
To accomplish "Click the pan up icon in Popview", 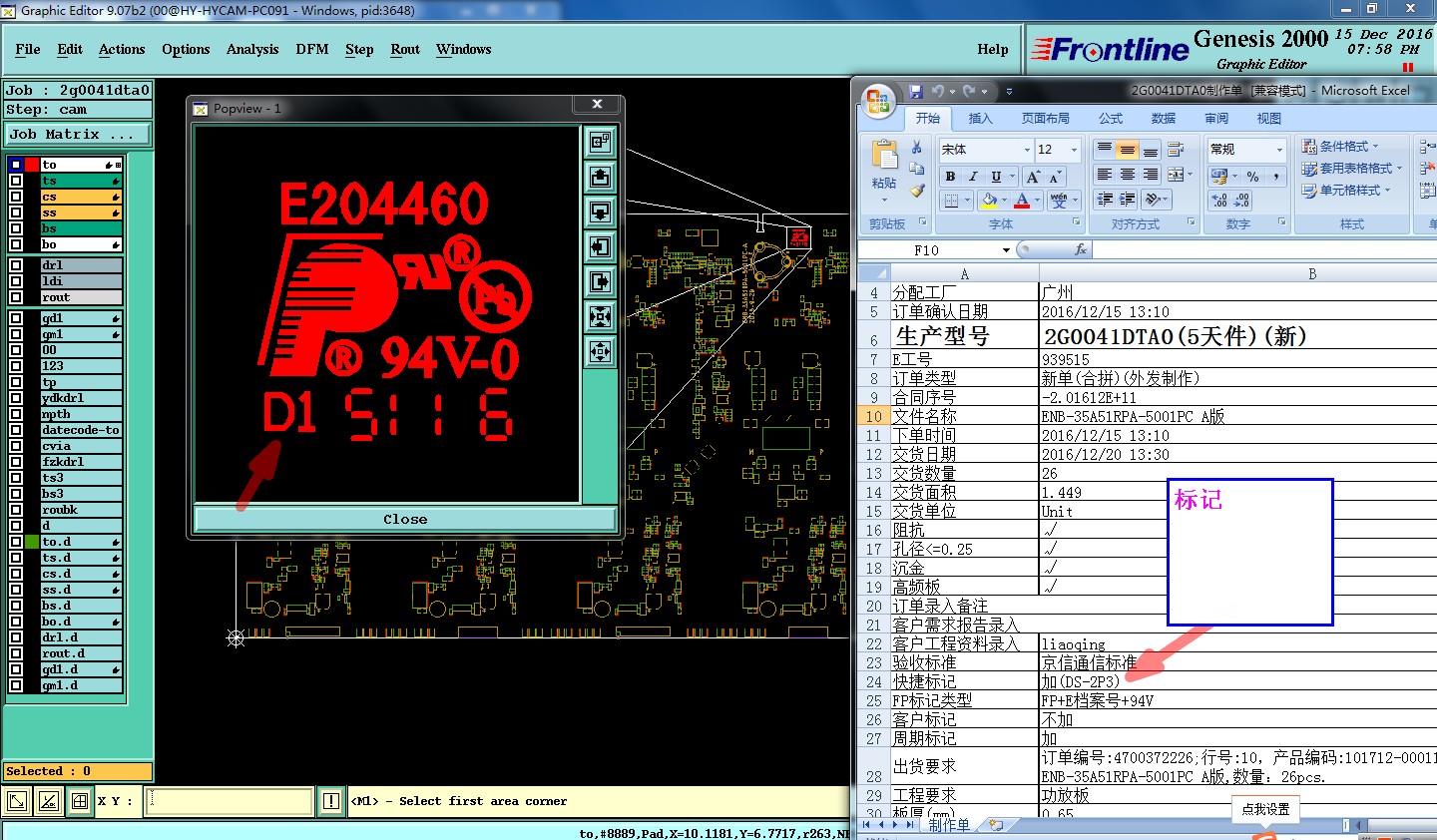I will (x=600, y=178).
